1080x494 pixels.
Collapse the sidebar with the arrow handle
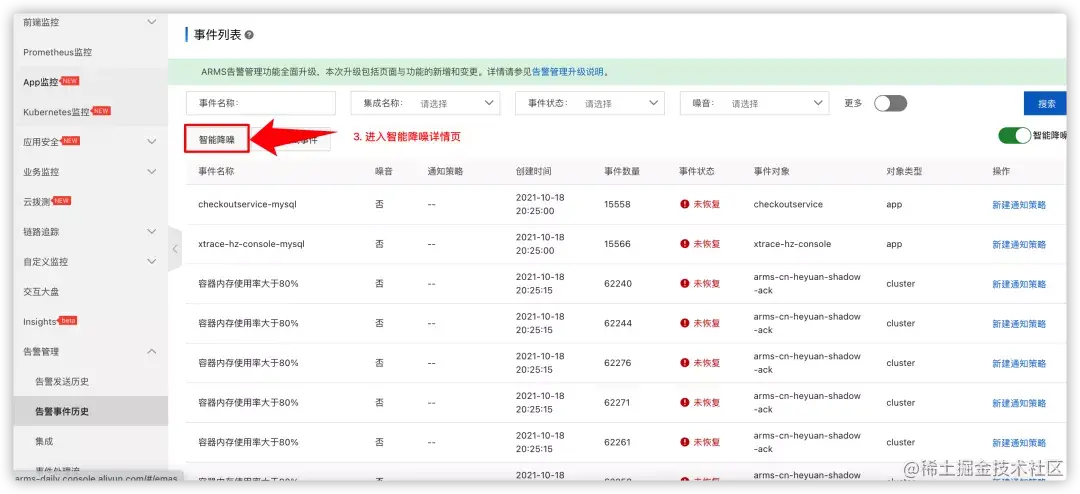pyautogui.click(x=175, y=249)
